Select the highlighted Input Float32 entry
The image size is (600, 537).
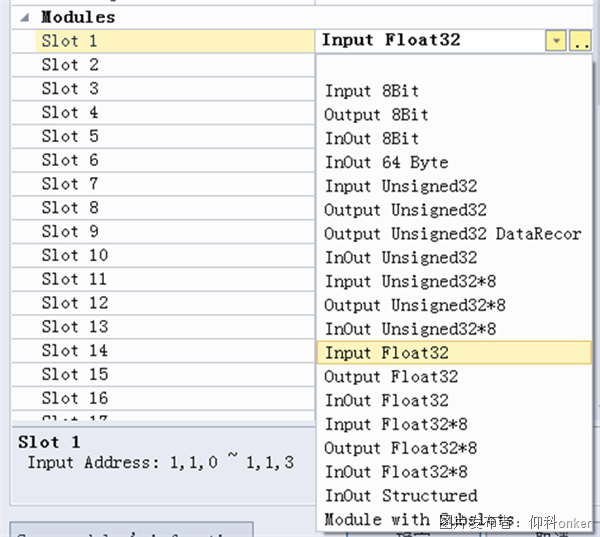click(387, 353)
